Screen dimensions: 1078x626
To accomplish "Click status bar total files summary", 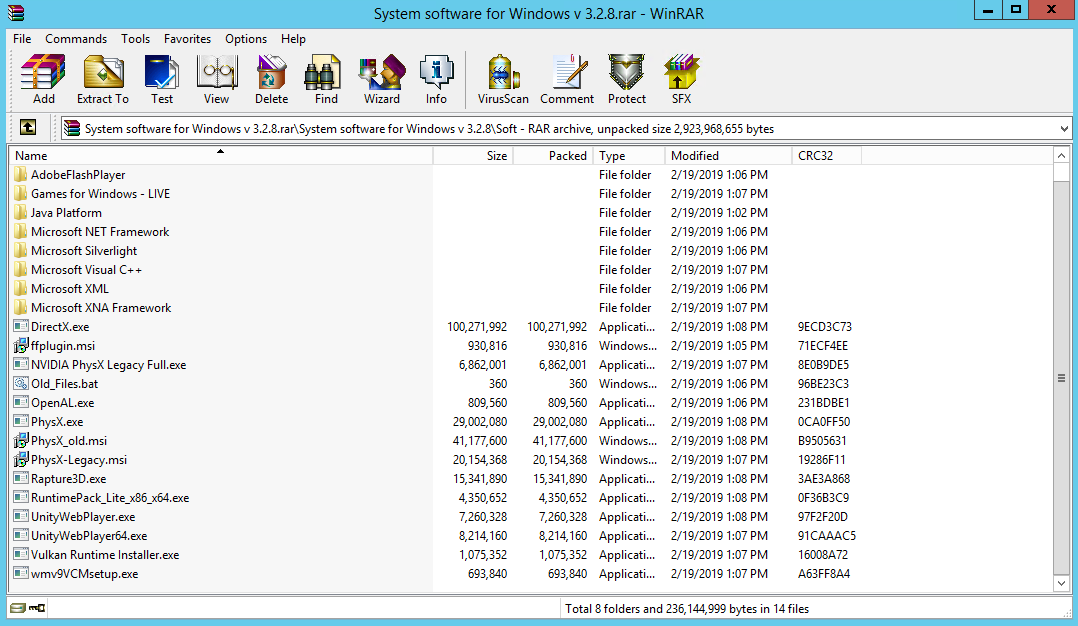I will tap(687, 608).
